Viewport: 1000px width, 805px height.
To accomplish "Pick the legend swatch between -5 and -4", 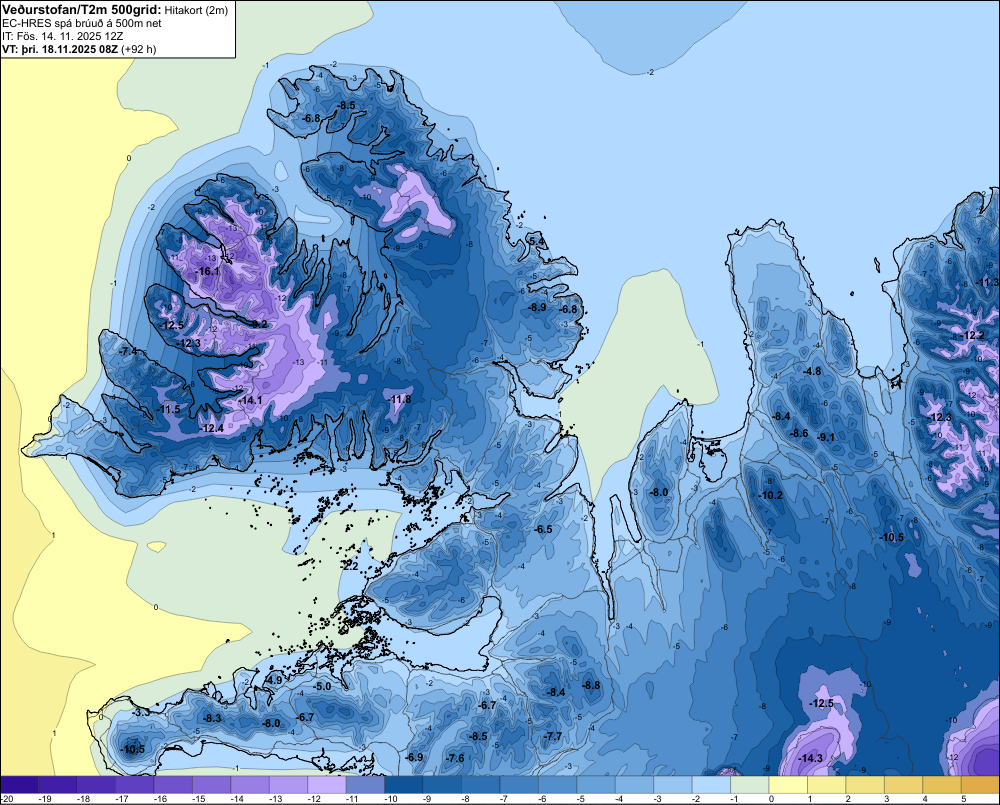I will coord(596,784).
